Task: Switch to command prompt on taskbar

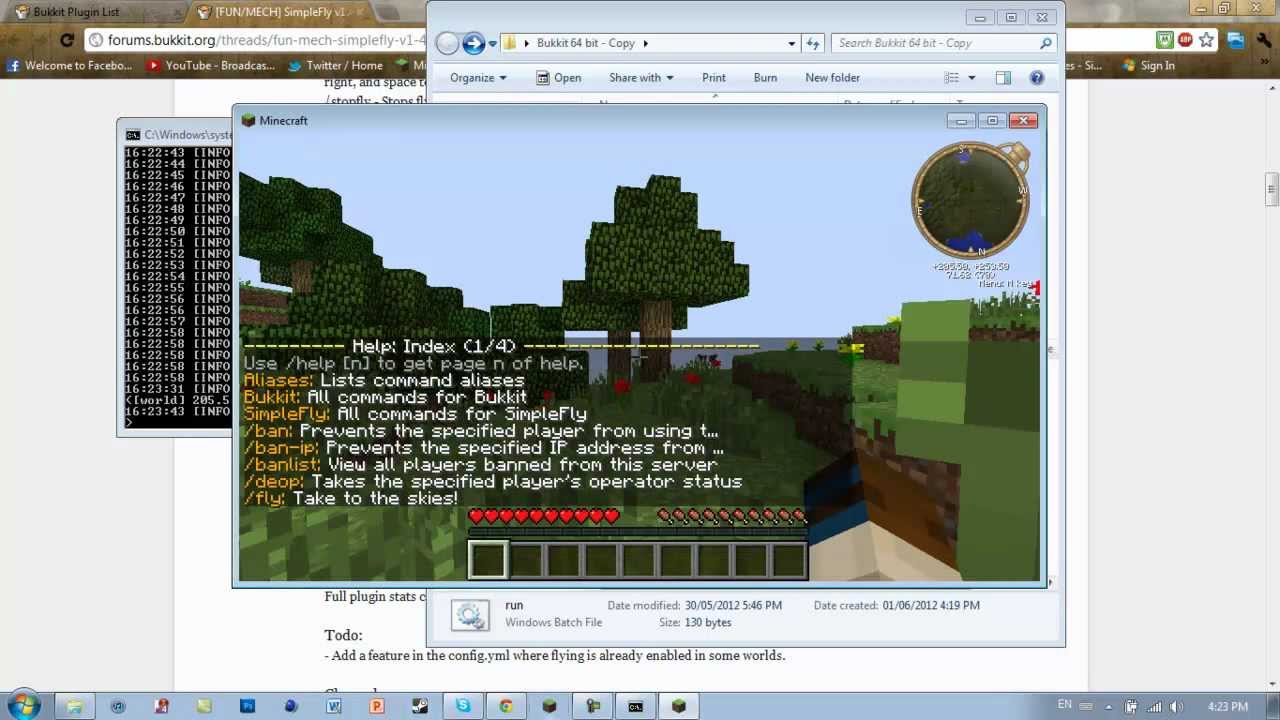Action: [x=636, y=706]
